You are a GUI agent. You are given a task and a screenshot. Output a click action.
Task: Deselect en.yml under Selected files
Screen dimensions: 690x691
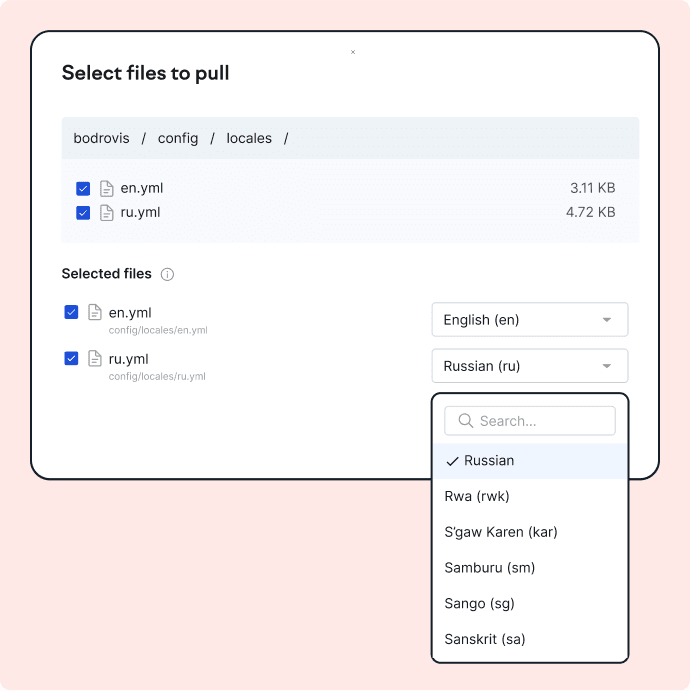71,312
